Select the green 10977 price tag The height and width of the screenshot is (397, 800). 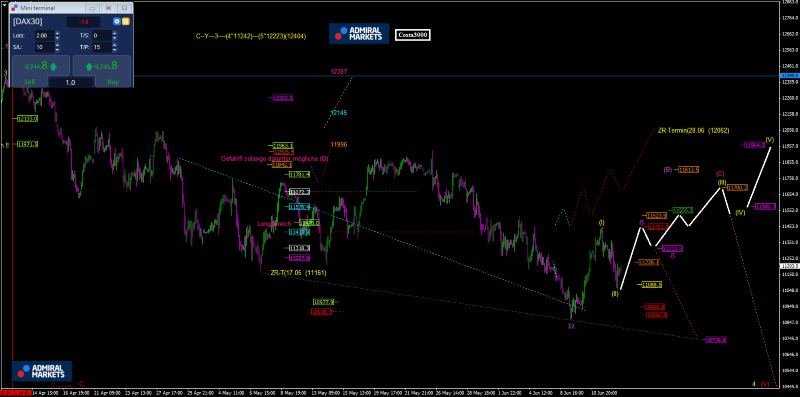point(324,302)
